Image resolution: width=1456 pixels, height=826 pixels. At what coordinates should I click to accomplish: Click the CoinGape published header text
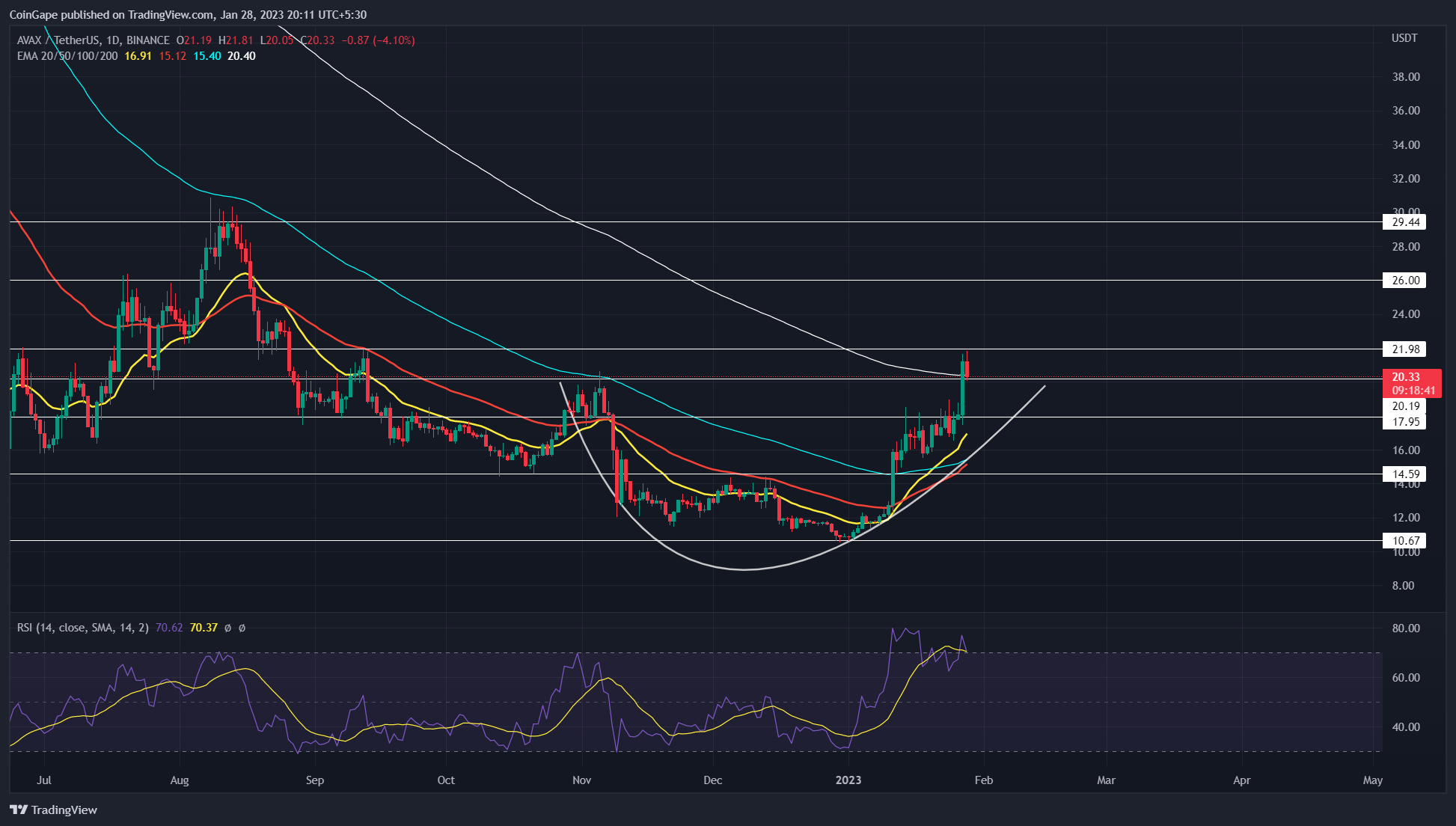pyautogui.click(x=188, y=14)
